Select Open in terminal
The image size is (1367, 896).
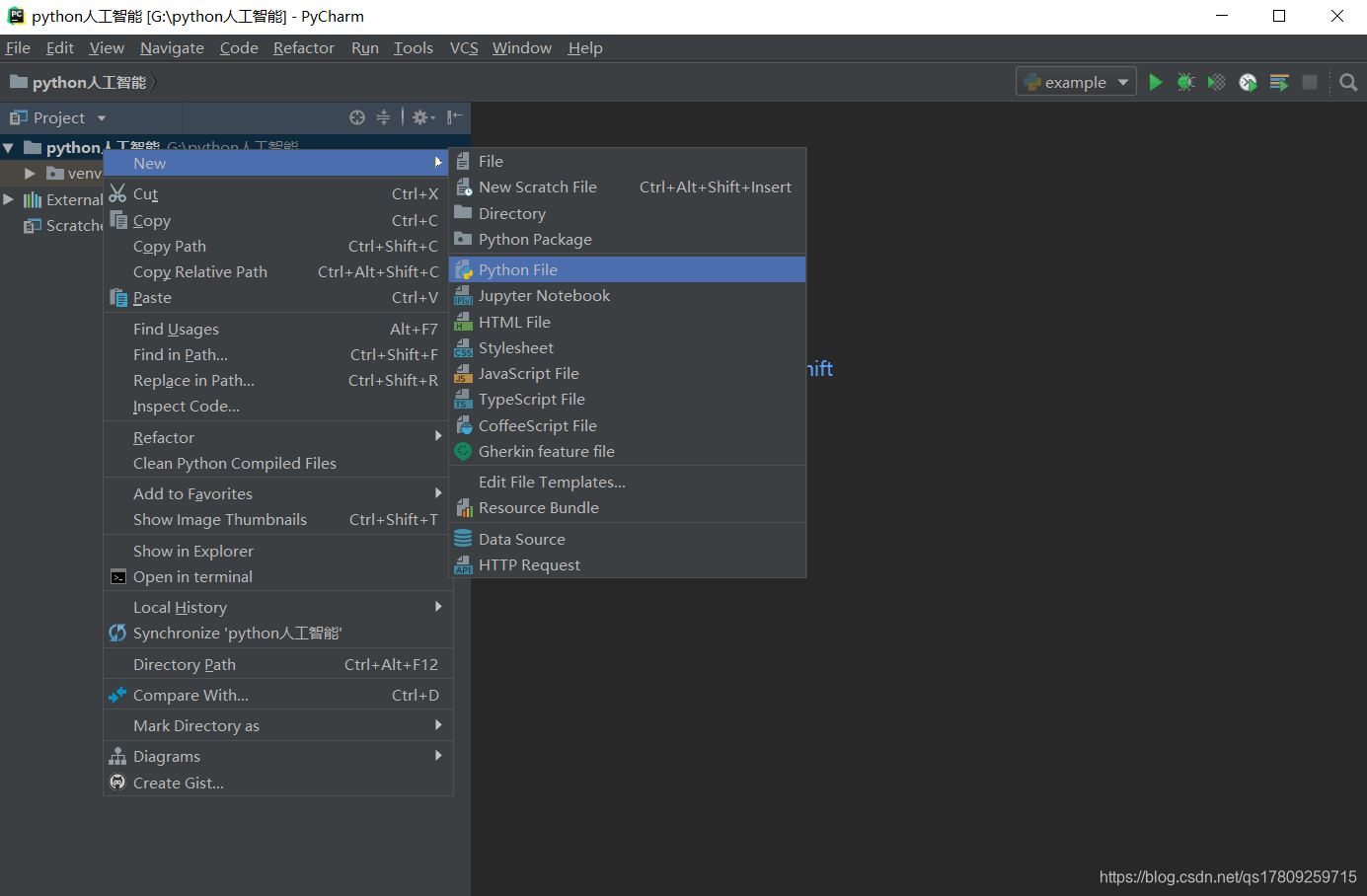(278, 576)
